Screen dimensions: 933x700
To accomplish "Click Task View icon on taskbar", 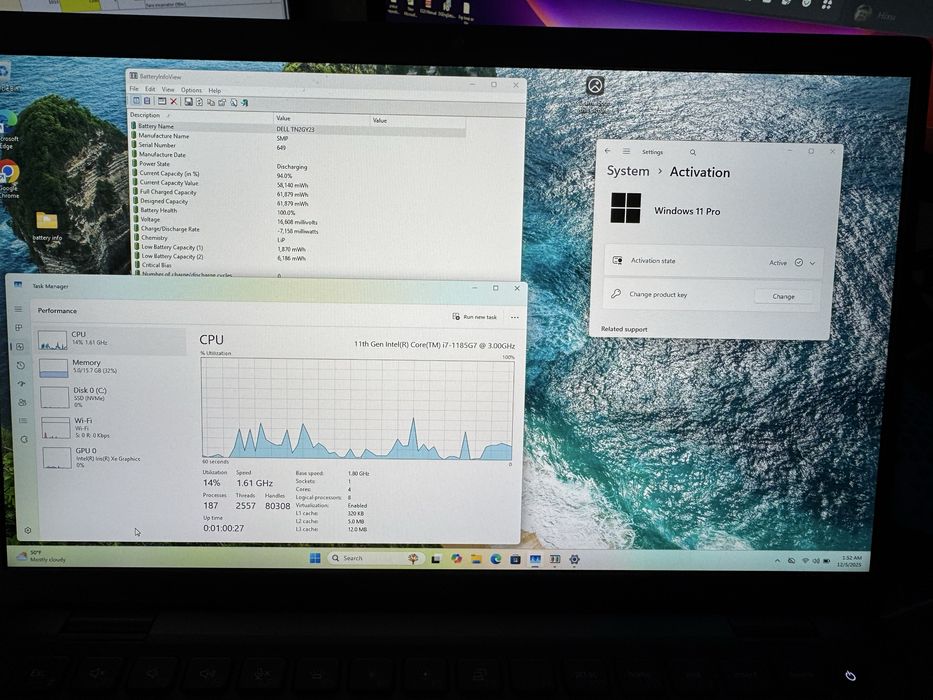I will [437, 559].
